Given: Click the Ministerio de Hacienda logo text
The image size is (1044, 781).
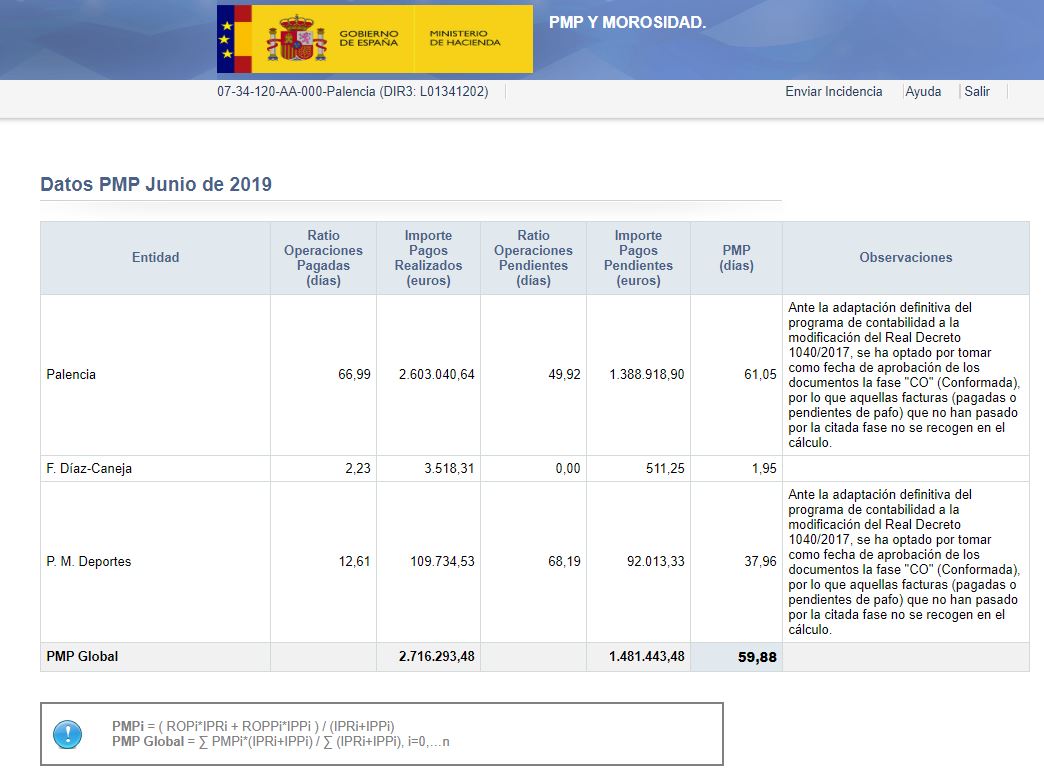Looking at the screenshot, I should coord(465,39).
